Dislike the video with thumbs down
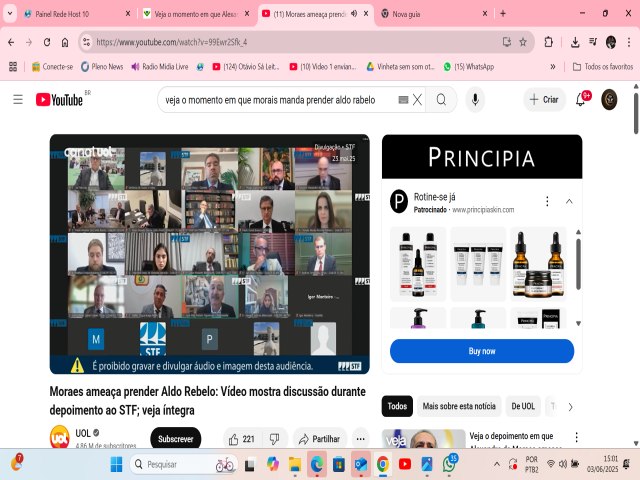Screen dimensions: 640x480 tap(274, 439)
